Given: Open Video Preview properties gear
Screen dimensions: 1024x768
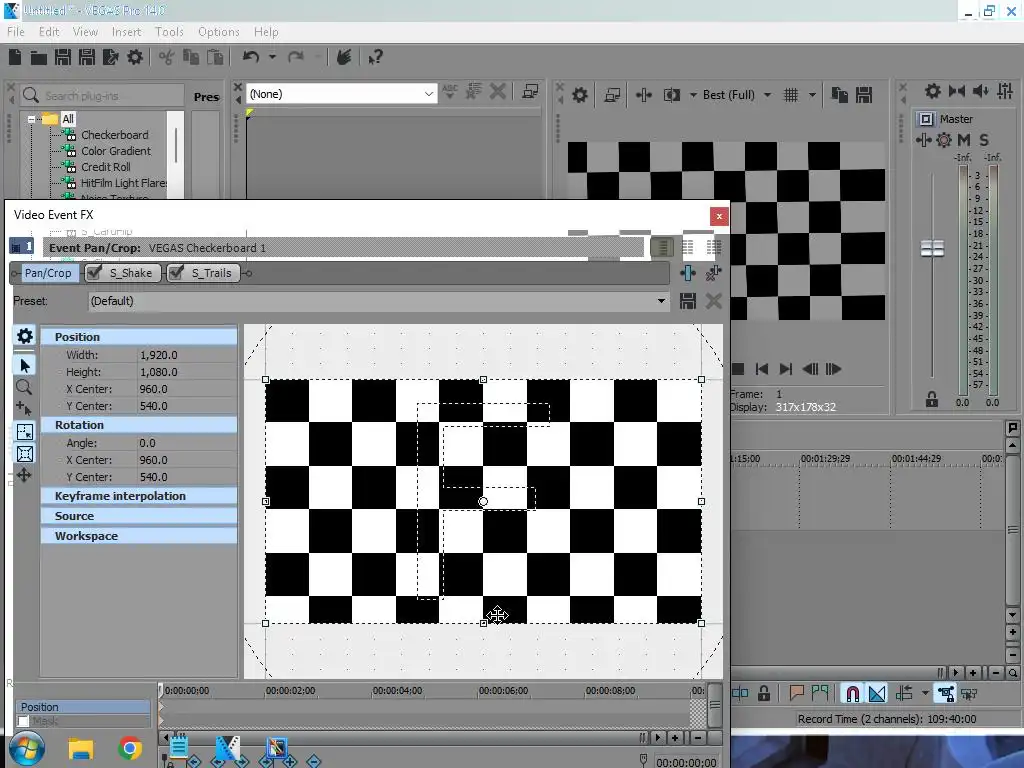Looking at the screenshot, I should tap(580, 95).
